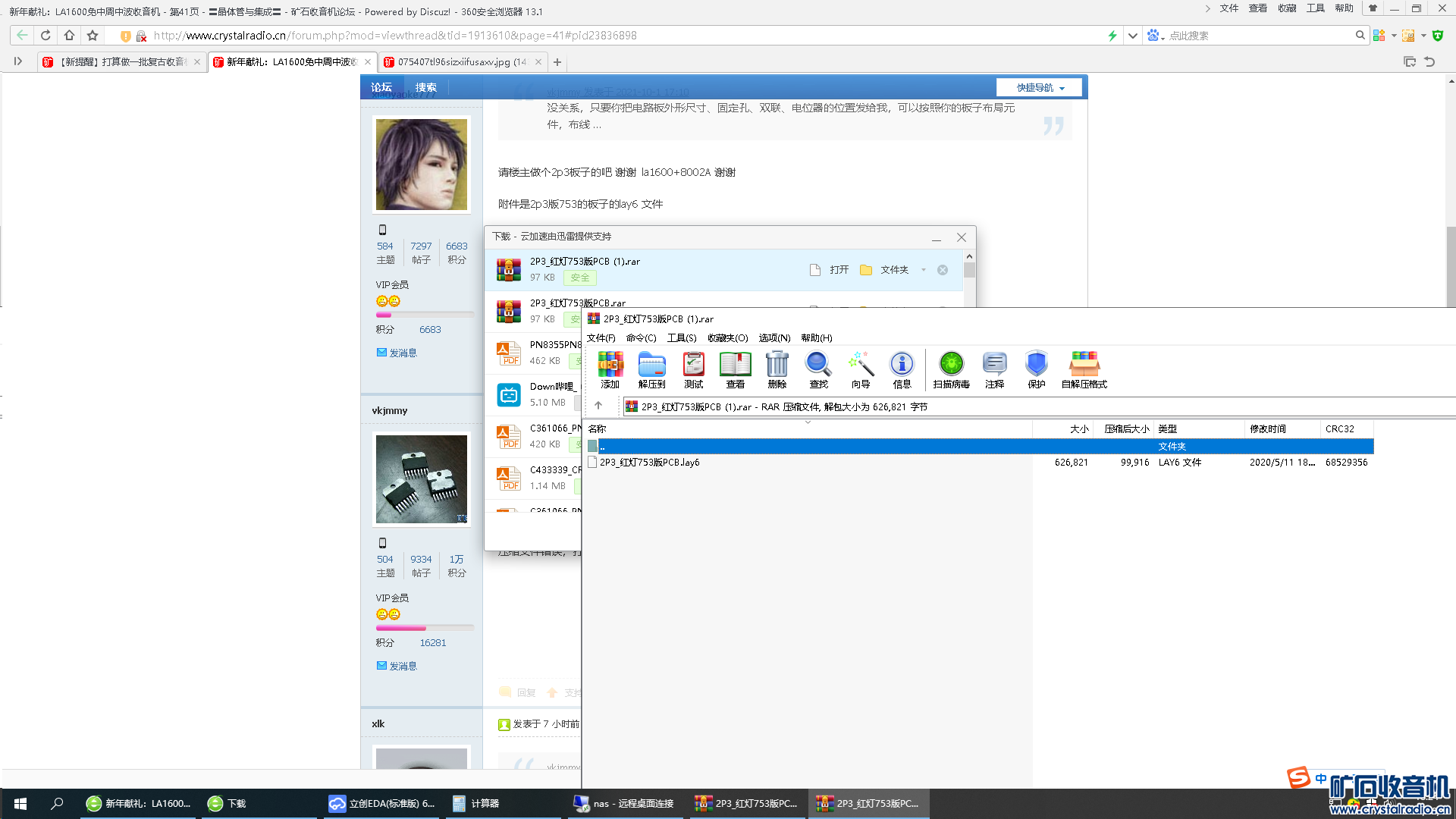Click the WinRAR Add (添加) toolbar icon
Screen dimensions: 1456x819
[x=610, y=369]
